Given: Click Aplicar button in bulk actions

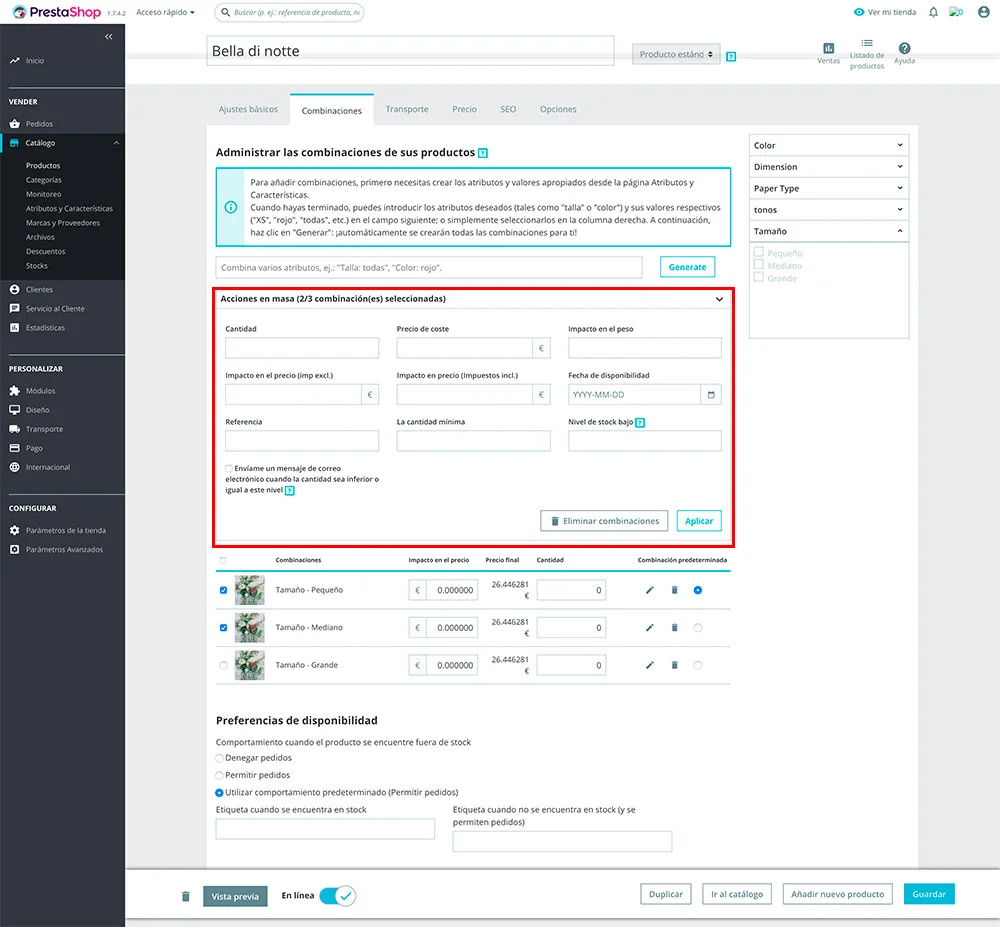Looking at the screenshot, I should (699, 521).
